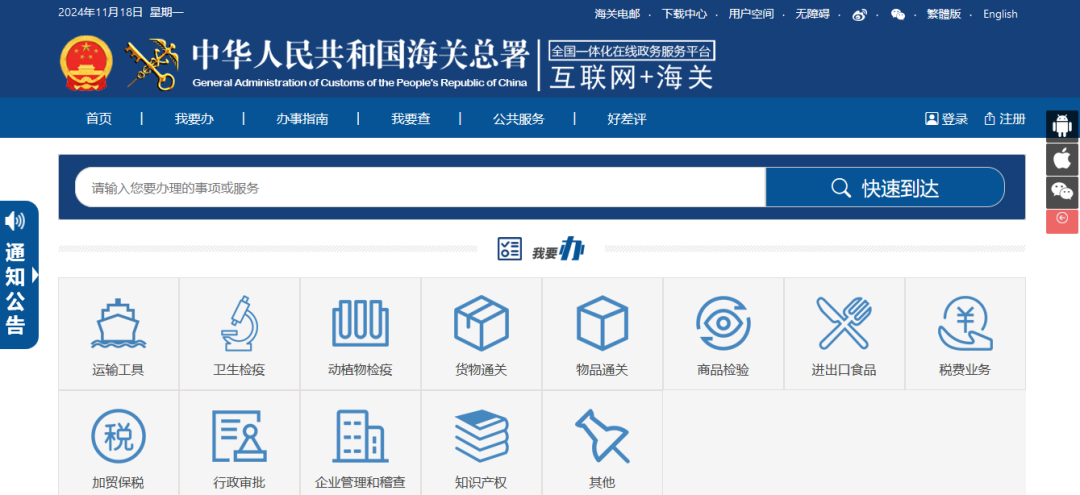The width and height of the screenshot is (1080, 495).
Task: Collapse the side toolbar with red arrow button
Action: [x=1062, y=222]
